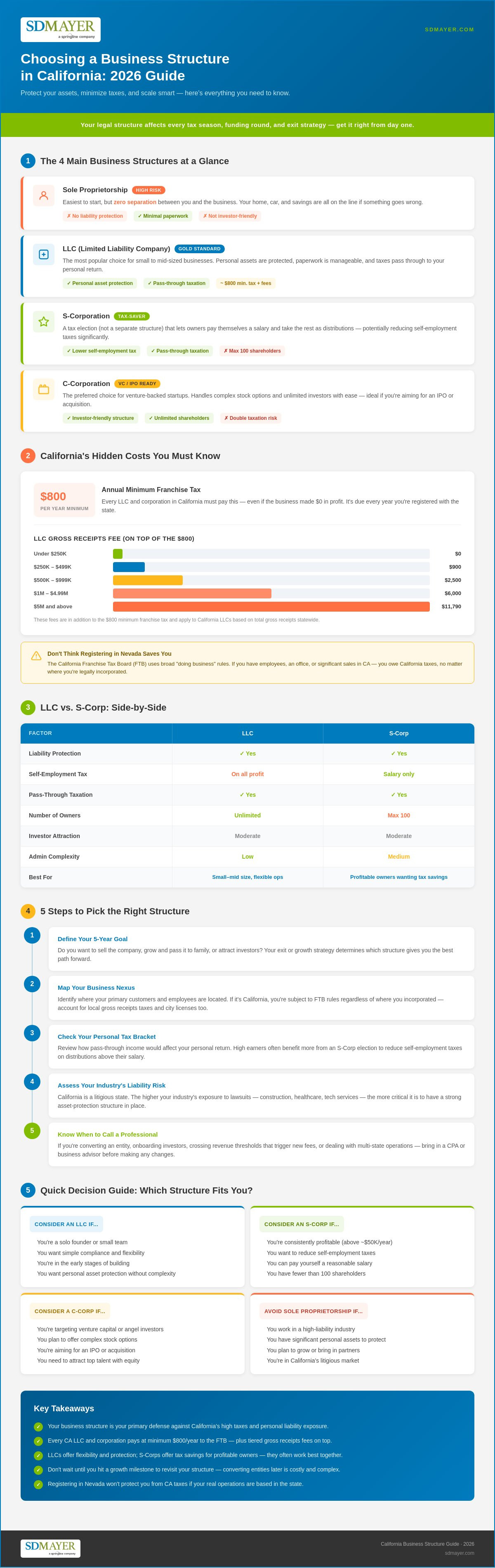The image size is (495, 1568).
Task: Open the SDMAYER.COM link at top right
Action: tap(449, 29)
